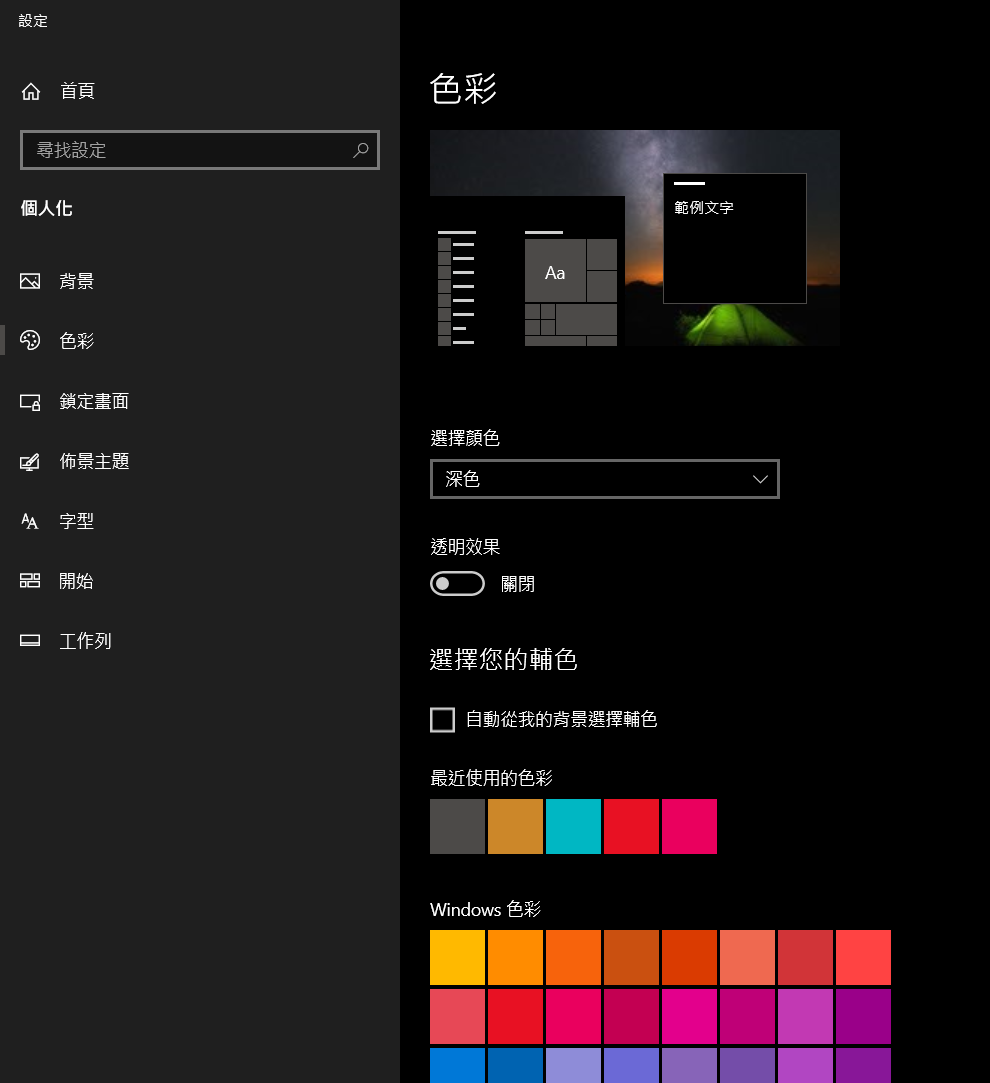This screenshot has height=1083, width=990.
Task: Select the magenta swatch in second Windows row
Action: pos(689,1017)
